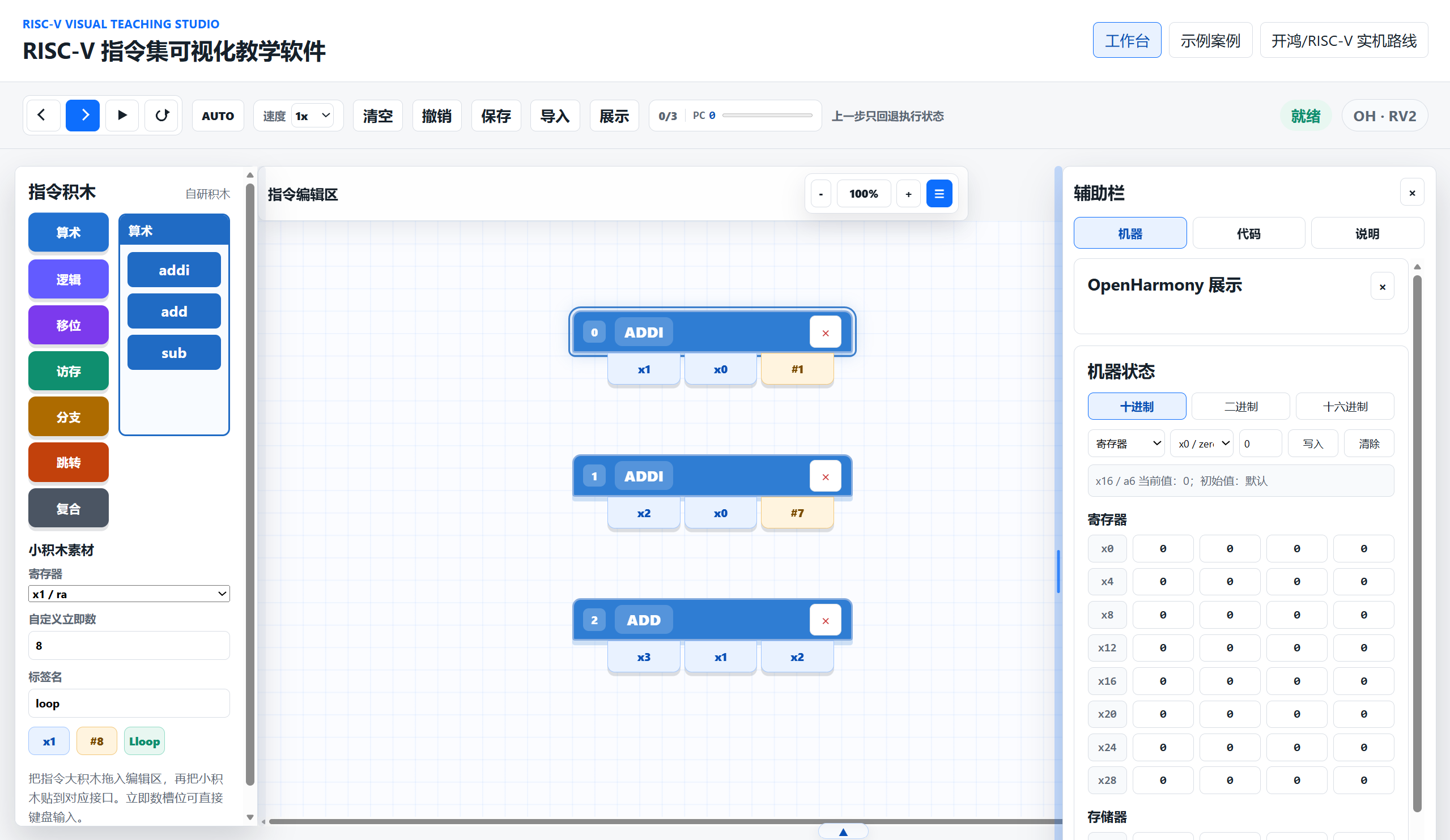The width and height of the screenshot is (1450, 840).
Task: Click the PC progress slider
Action: (x=768, y=116)
